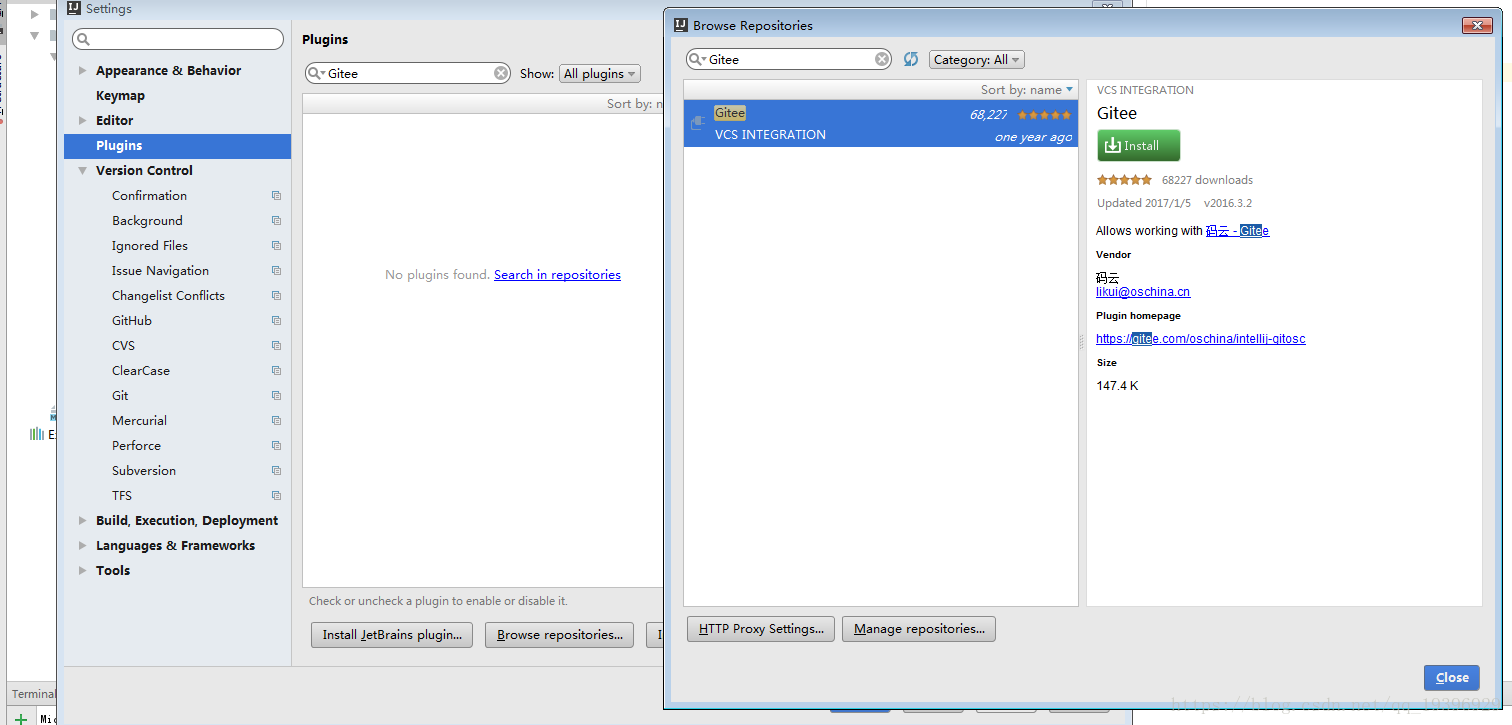The image size is (1512, 725).
Task: Open the Gitee plugin homepage URL
Action: [1200, 339]
